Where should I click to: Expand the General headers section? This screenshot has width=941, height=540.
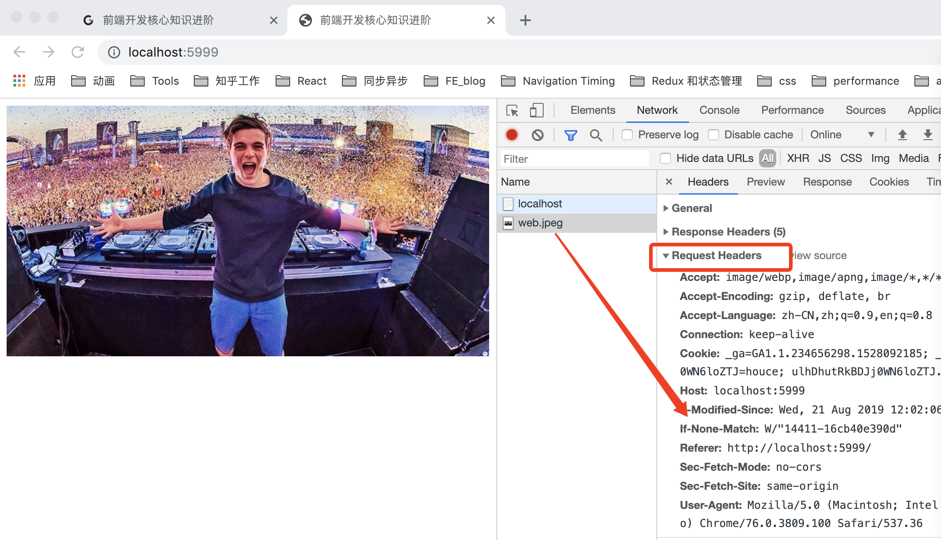tap(688, 208)
